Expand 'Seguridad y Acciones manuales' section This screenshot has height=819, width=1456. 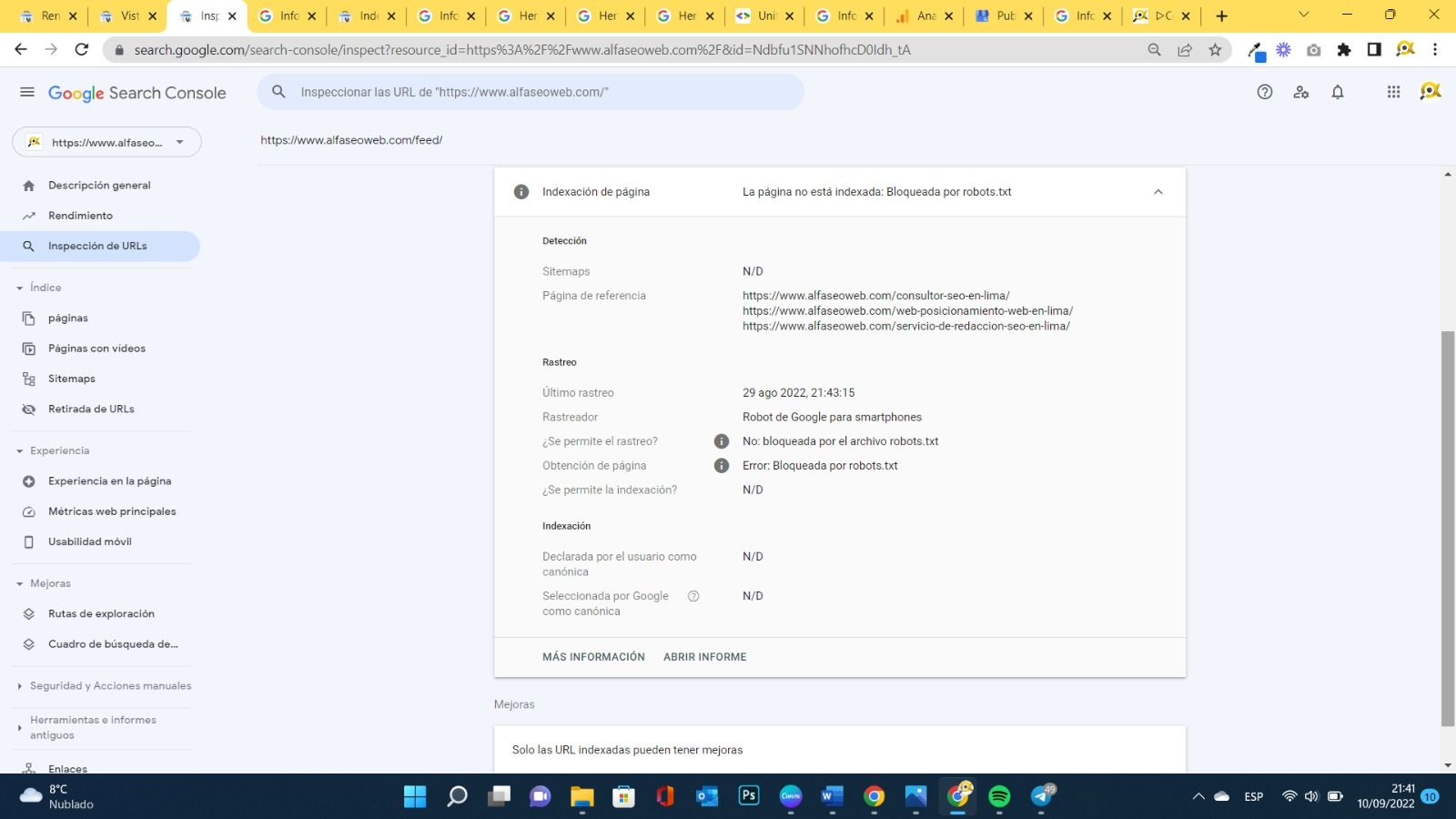point(20,686)
